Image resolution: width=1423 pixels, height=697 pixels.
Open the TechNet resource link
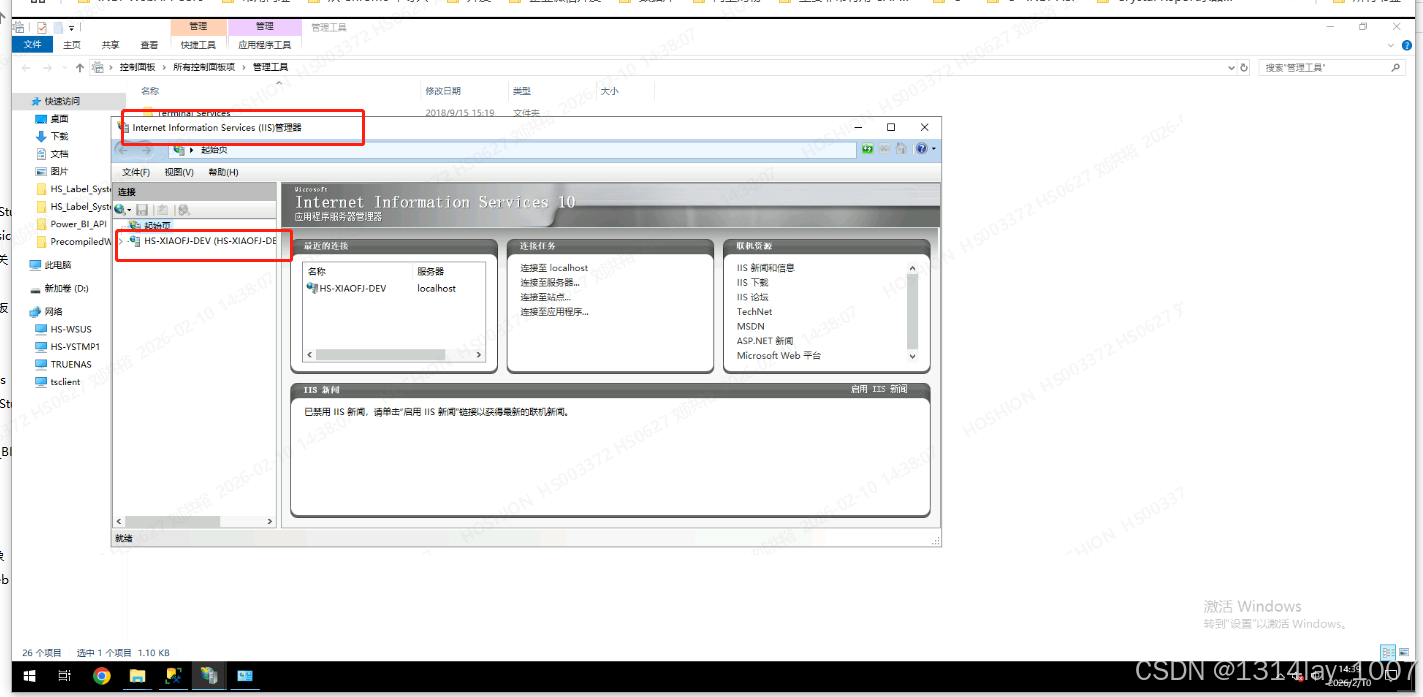click(x=754, y=312)
